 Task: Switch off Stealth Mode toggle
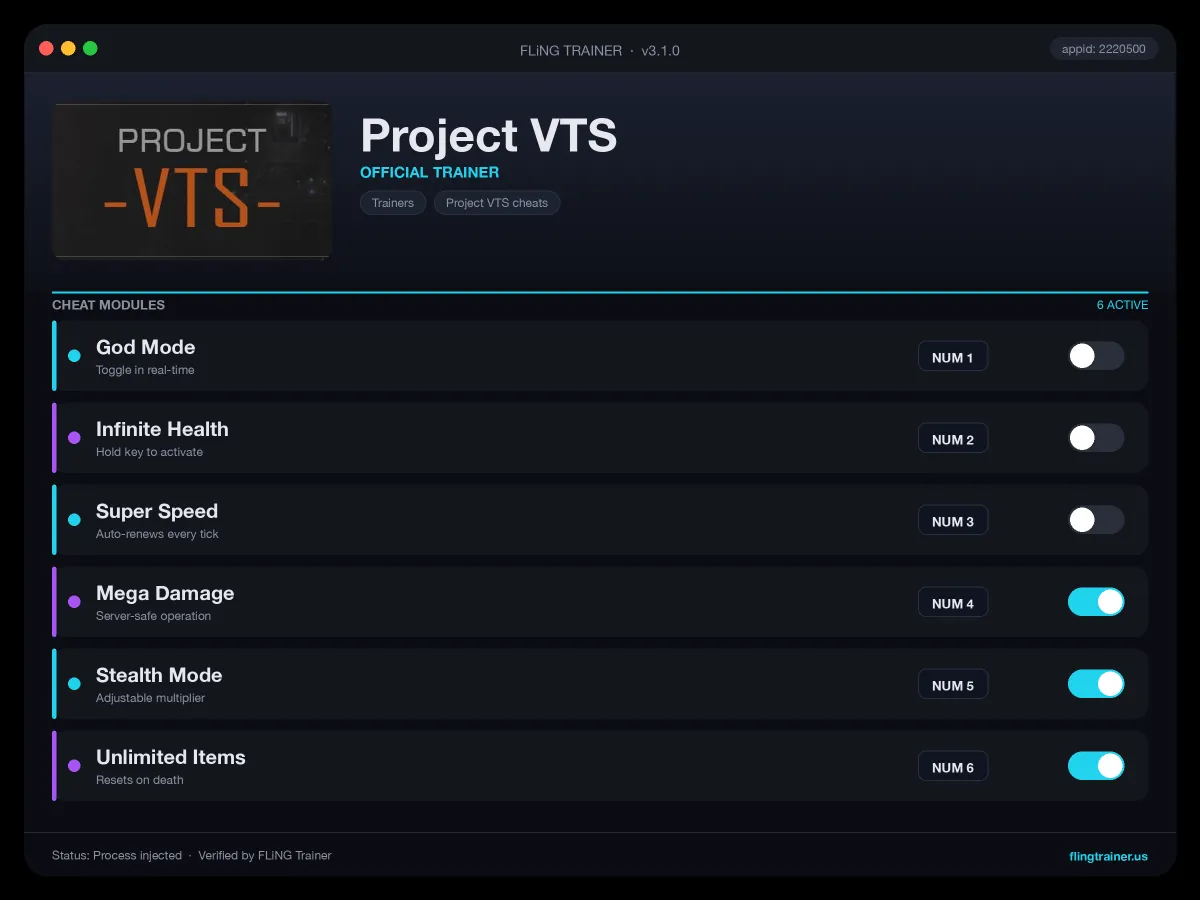click(1096, 684)
